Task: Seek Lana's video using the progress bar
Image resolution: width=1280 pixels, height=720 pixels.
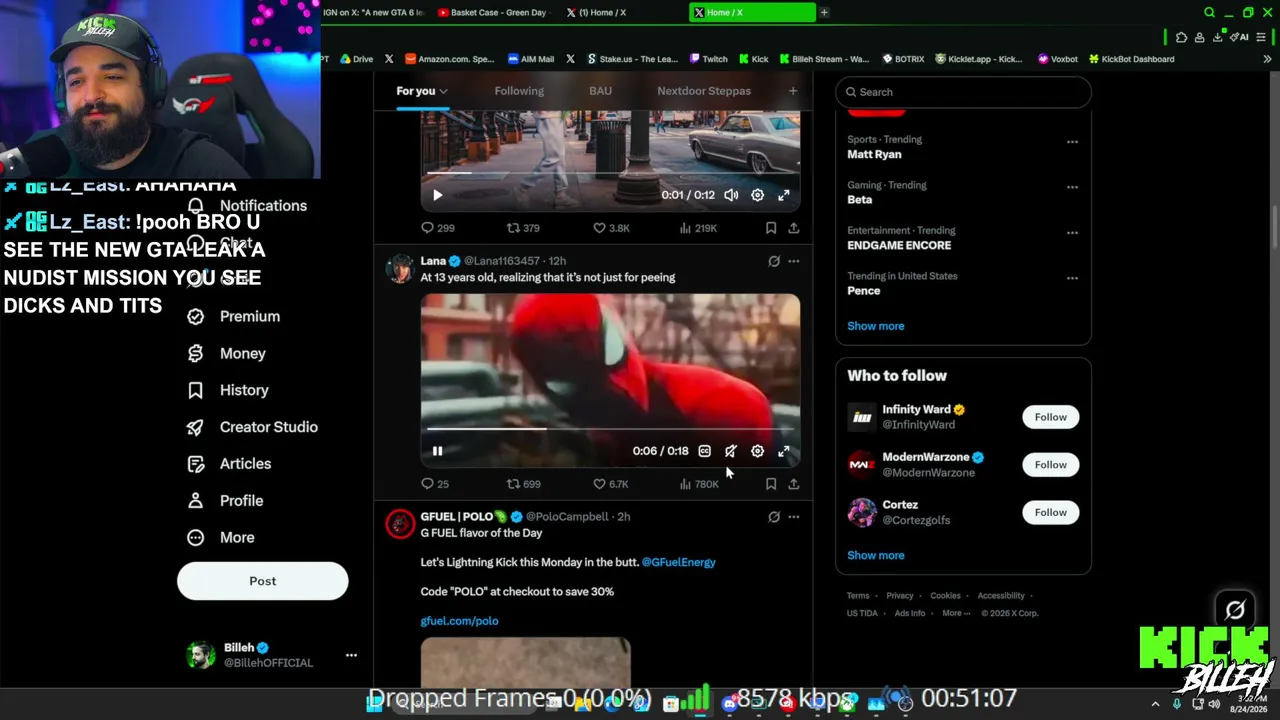Action: [610, 429]
